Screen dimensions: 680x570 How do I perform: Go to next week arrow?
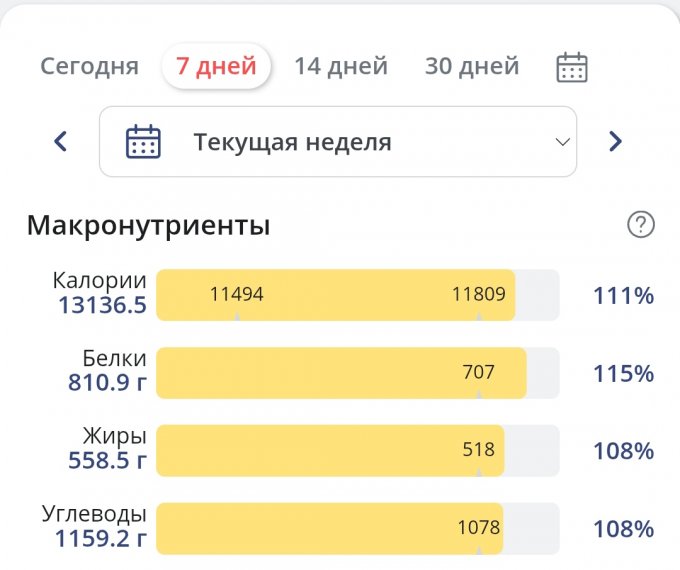tap(615, 141)
